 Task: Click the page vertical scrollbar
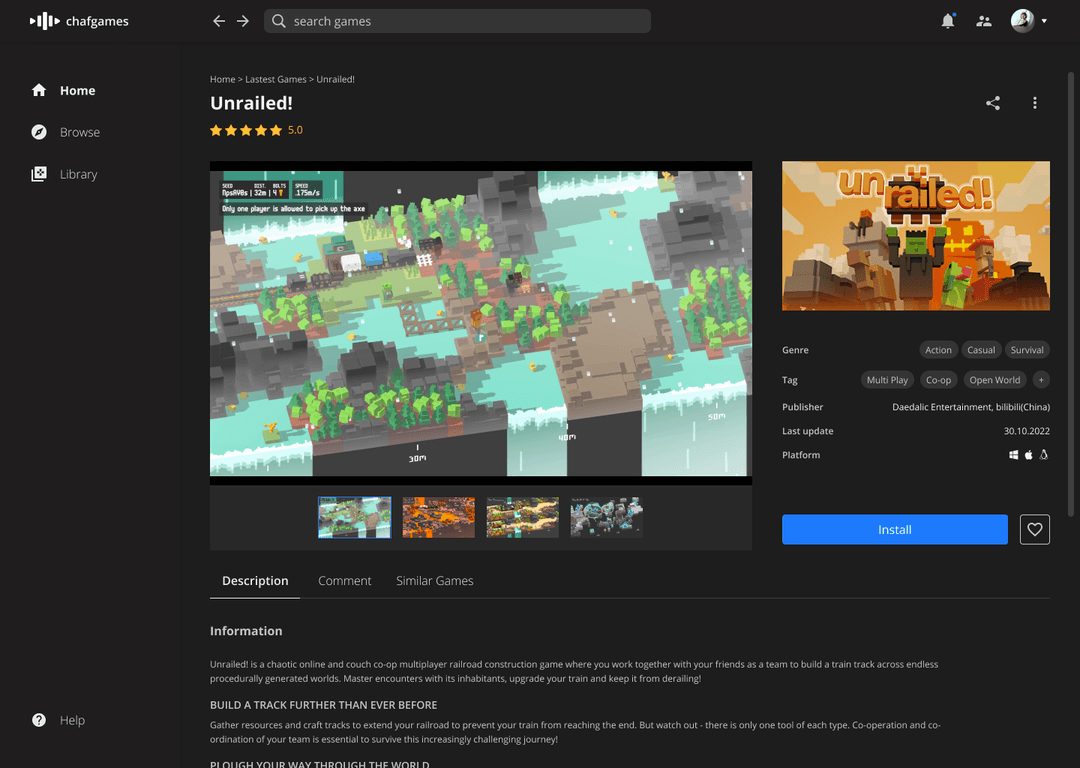pos(1071,294)
